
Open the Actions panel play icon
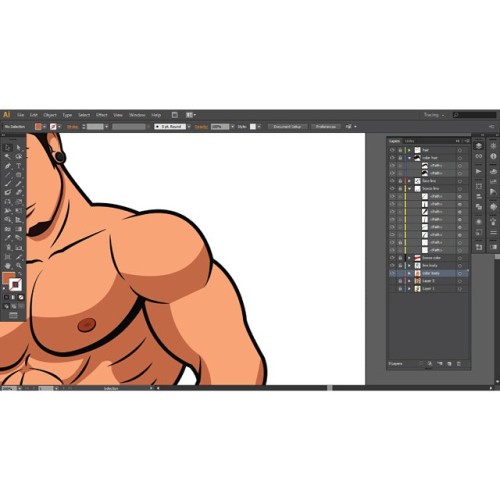pyautogui.click(x=479, y=171)
